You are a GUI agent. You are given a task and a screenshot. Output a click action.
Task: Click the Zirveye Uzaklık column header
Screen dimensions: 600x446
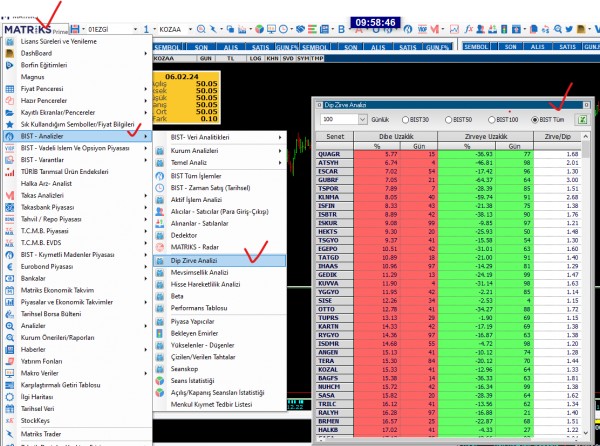point(486,137)
